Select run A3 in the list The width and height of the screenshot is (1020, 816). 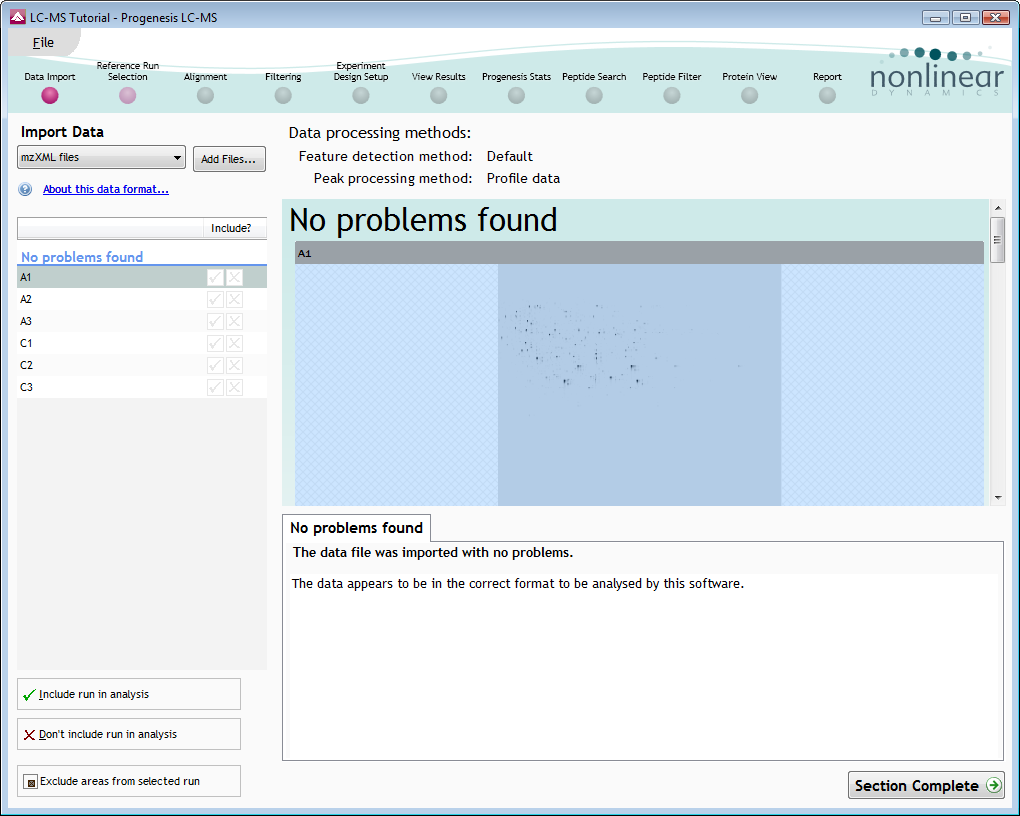coord(142,321)
